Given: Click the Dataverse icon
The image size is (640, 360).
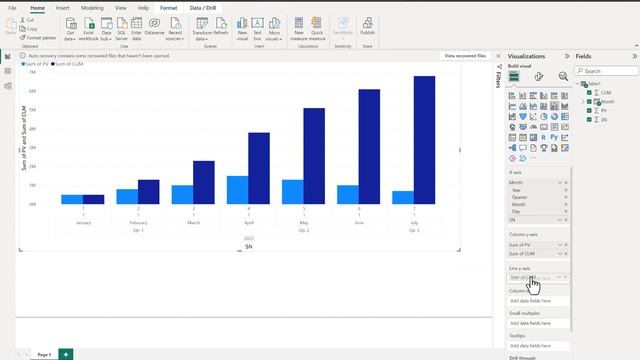Looking at the screenshot, I should coord(154,26).
